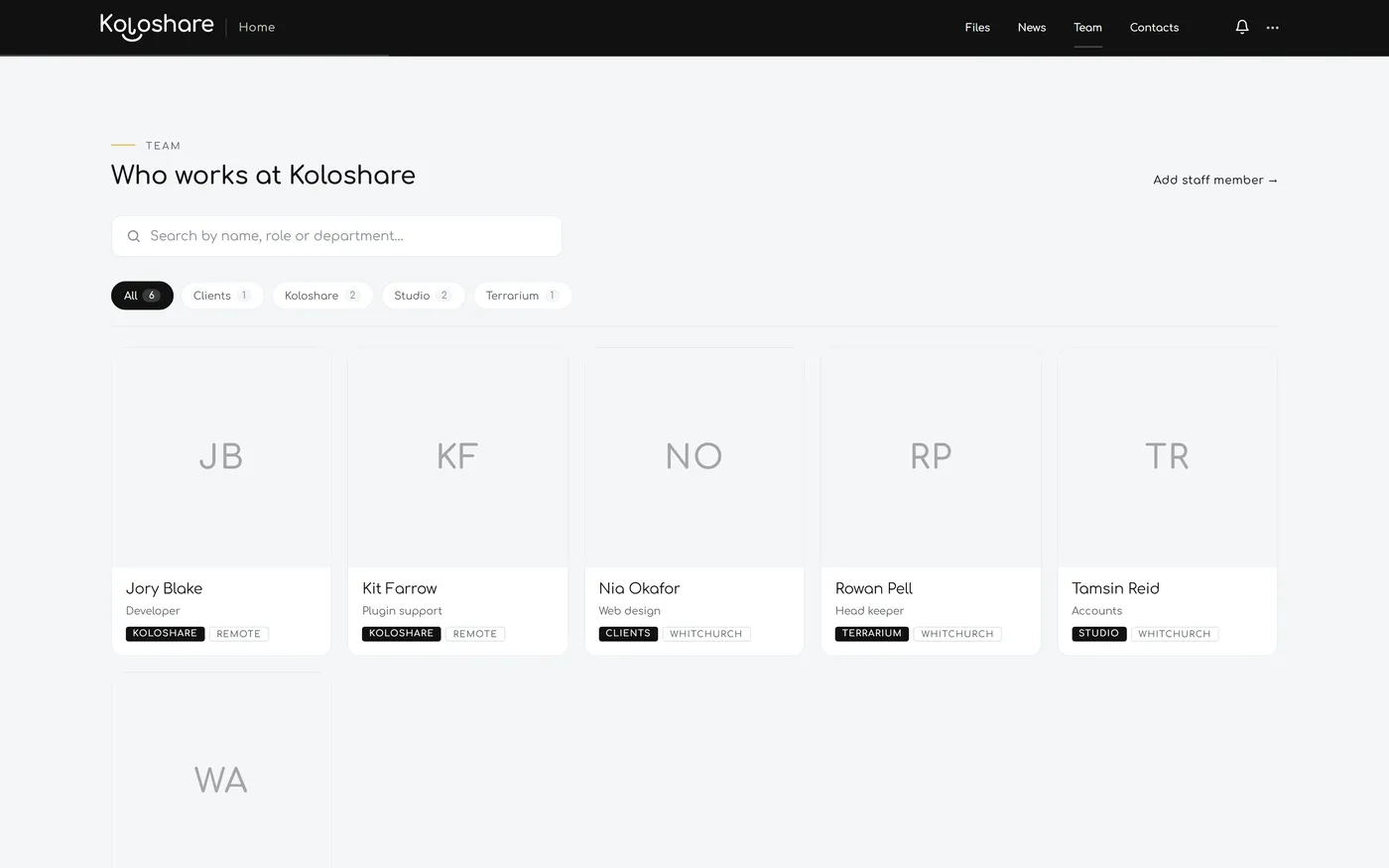Go to the Home link
Image resolution: width=1389 pixels, height=868 pixels.
point(257,27)
